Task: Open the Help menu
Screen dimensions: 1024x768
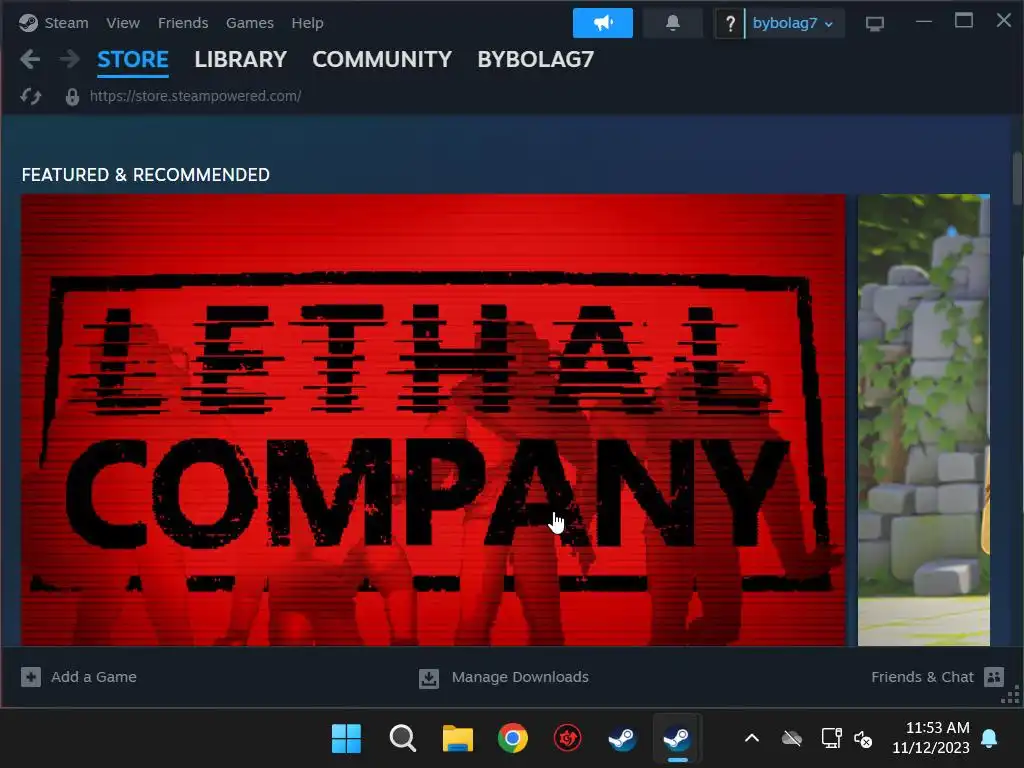Action: point(307,23)
